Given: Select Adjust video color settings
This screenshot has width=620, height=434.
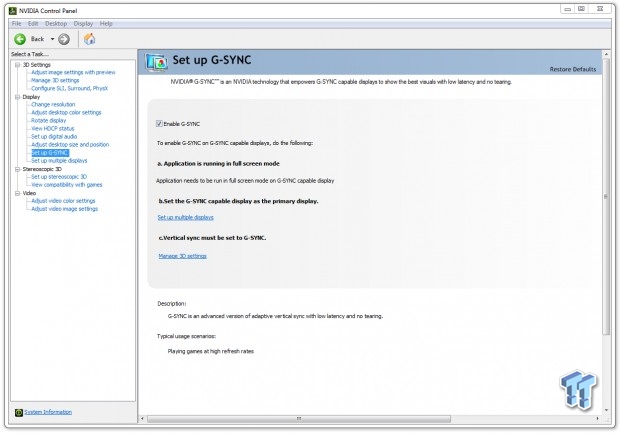Looking at the screenshot, I should pos(63,201).
